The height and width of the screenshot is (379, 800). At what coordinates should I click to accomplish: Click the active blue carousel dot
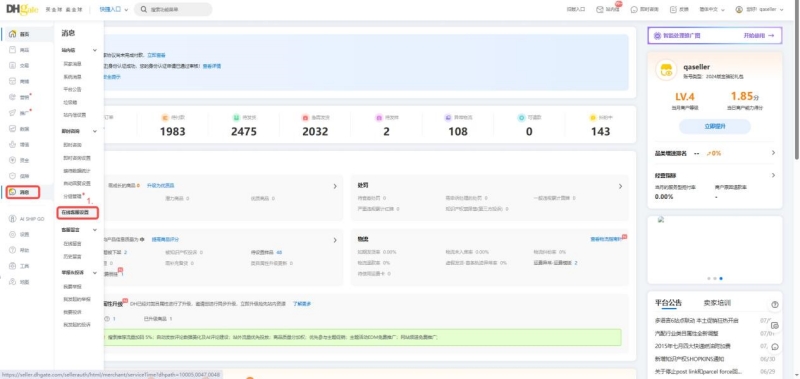click(x=721, y=279)
